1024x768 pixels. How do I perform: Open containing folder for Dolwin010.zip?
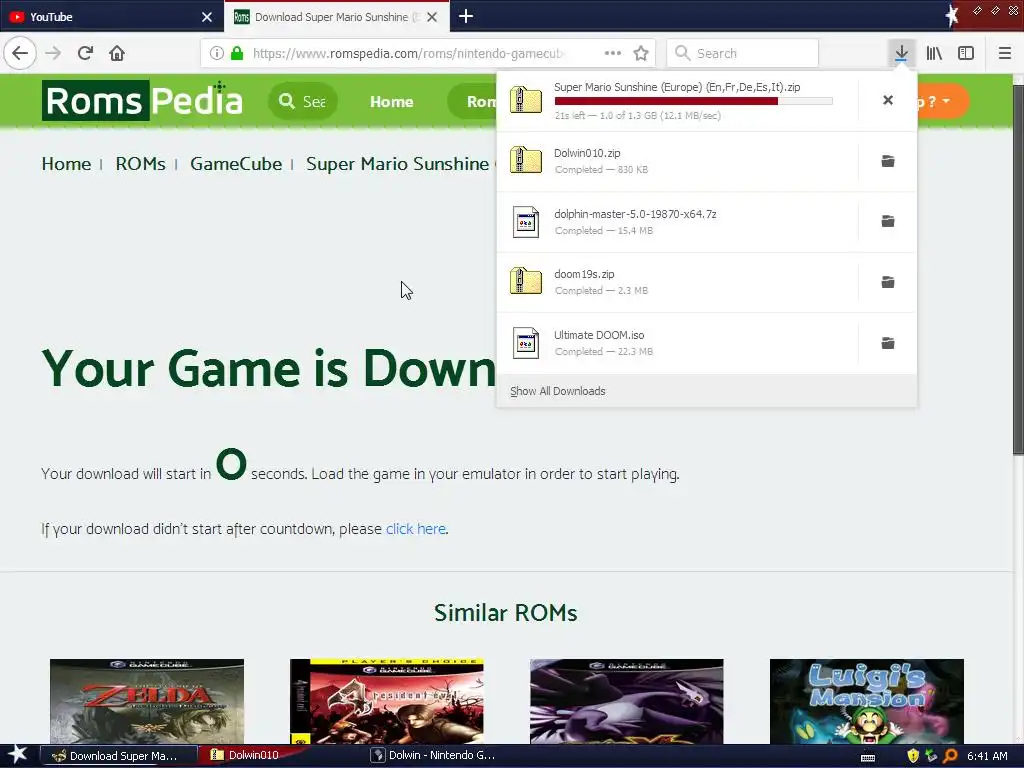(888, 161)
